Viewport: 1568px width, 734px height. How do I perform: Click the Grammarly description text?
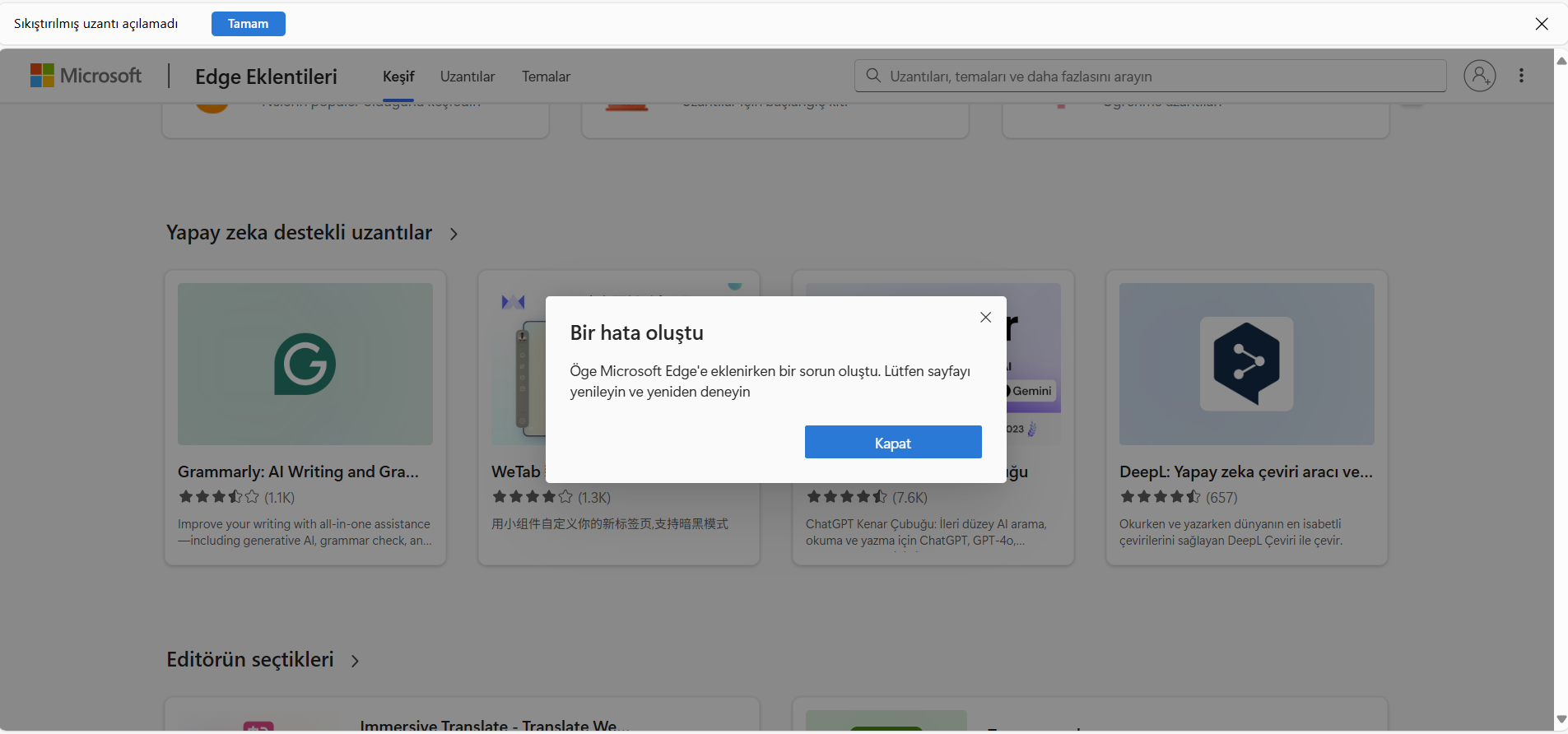305,532
